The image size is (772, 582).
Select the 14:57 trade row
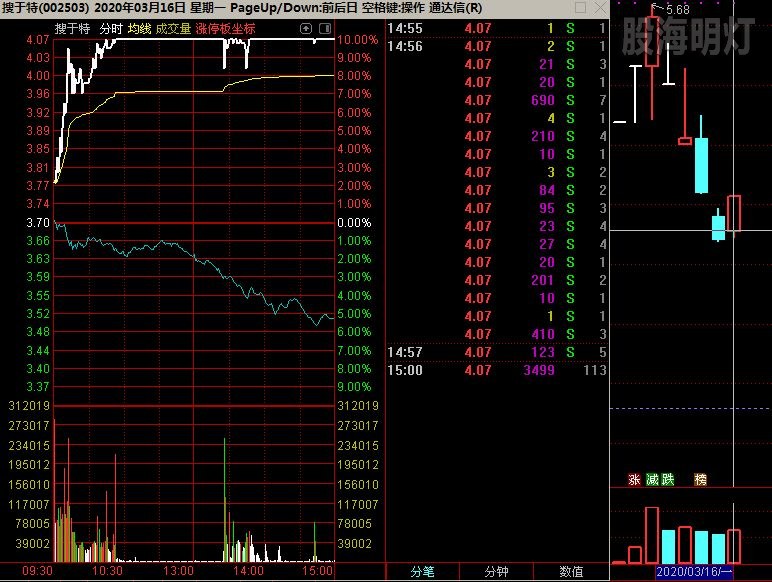coord(497,352)
